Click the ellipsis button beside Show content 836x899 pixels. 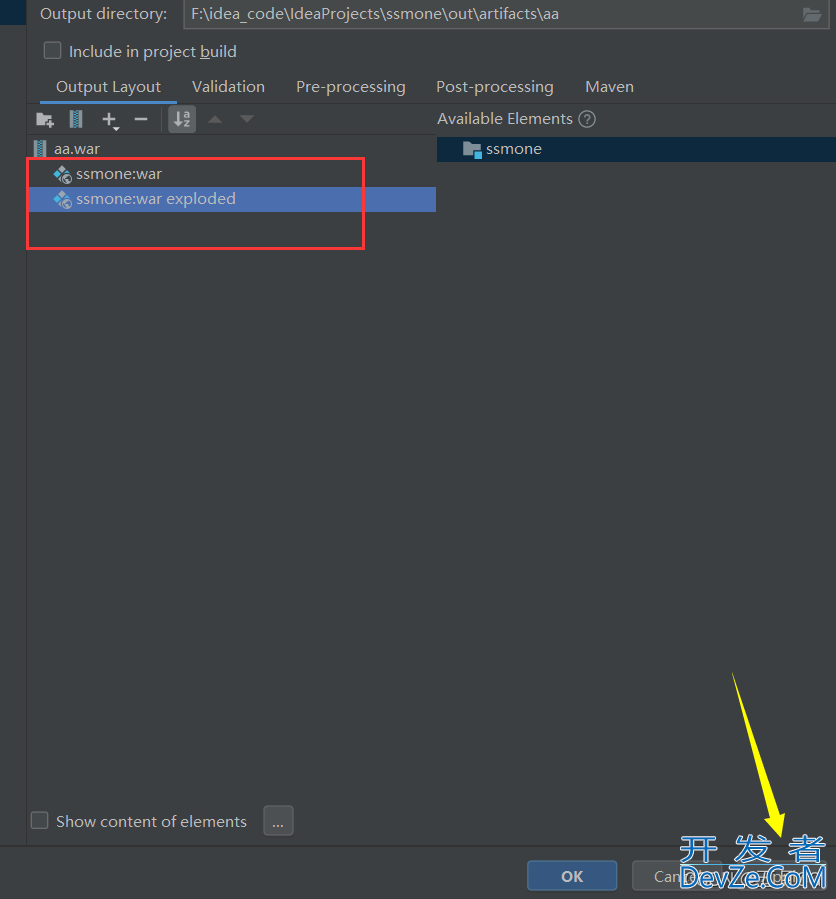[278, 820]
